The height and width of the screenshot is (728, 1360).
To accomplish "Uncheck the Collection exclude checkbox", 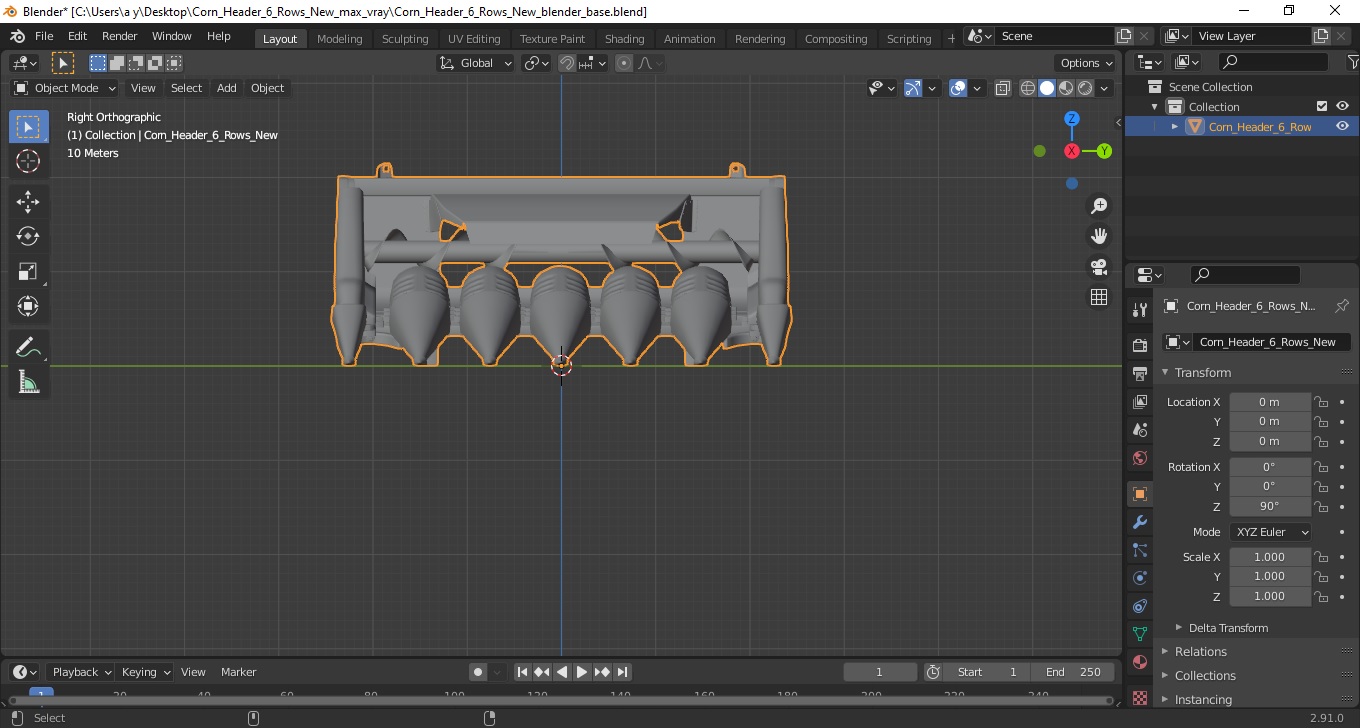I will click(x=1322, y=107).
